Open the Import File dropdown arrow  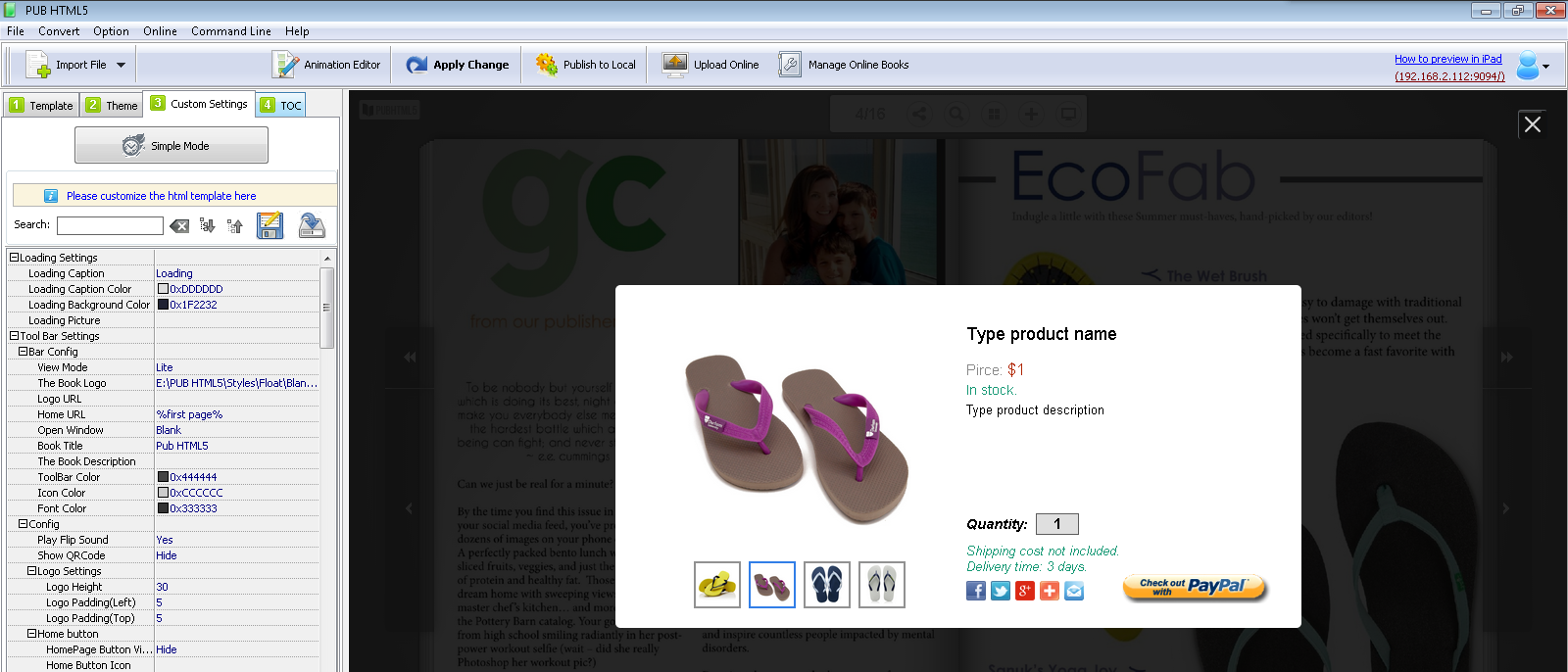[x=122, y=66]
